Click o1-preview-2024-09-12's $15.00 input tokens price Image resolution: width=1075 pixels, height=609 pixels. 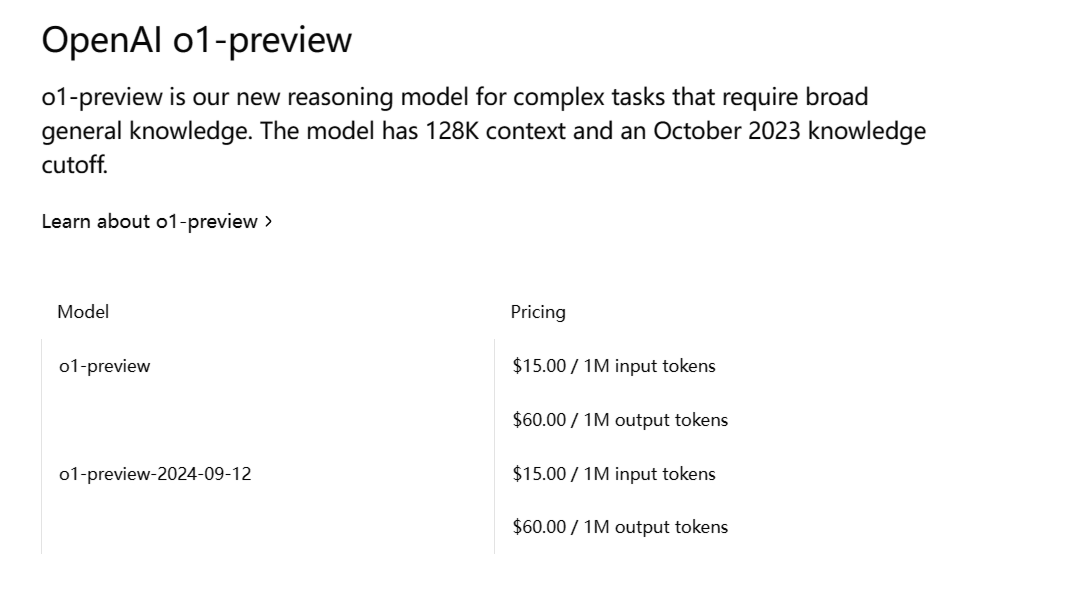click(x=614, y=474)
